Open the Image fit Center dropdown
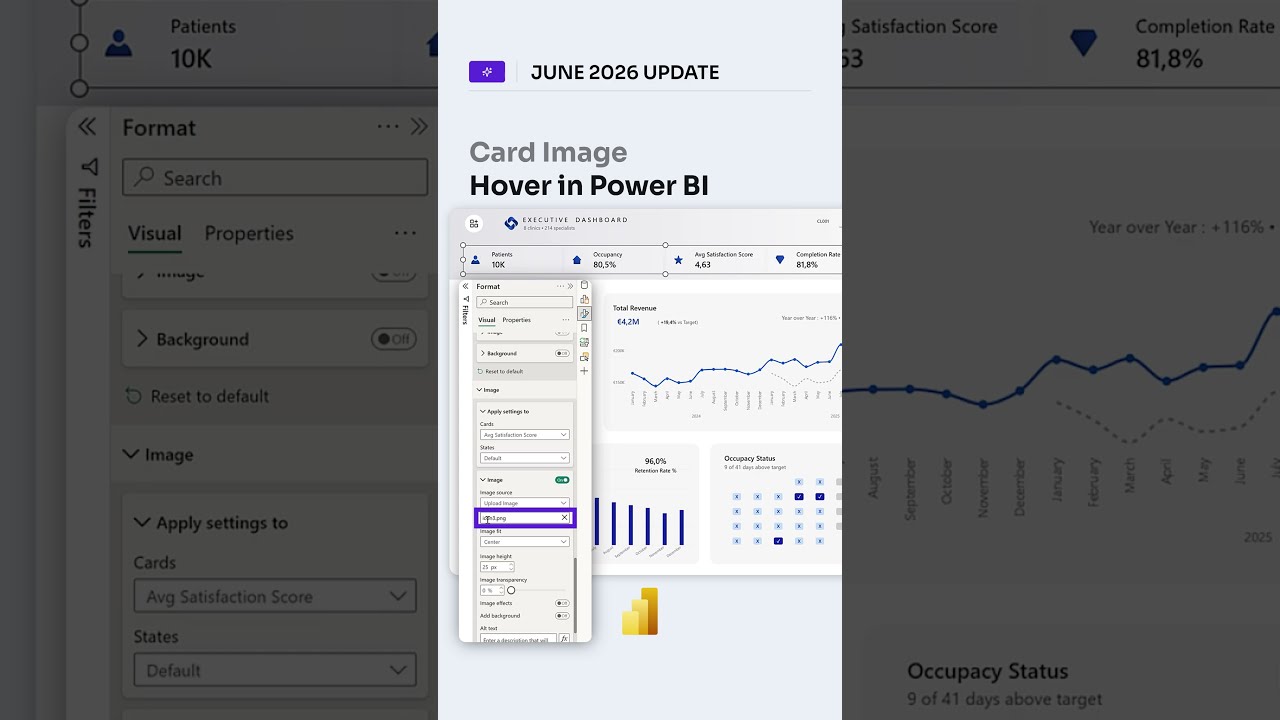 tap(525, 542)
